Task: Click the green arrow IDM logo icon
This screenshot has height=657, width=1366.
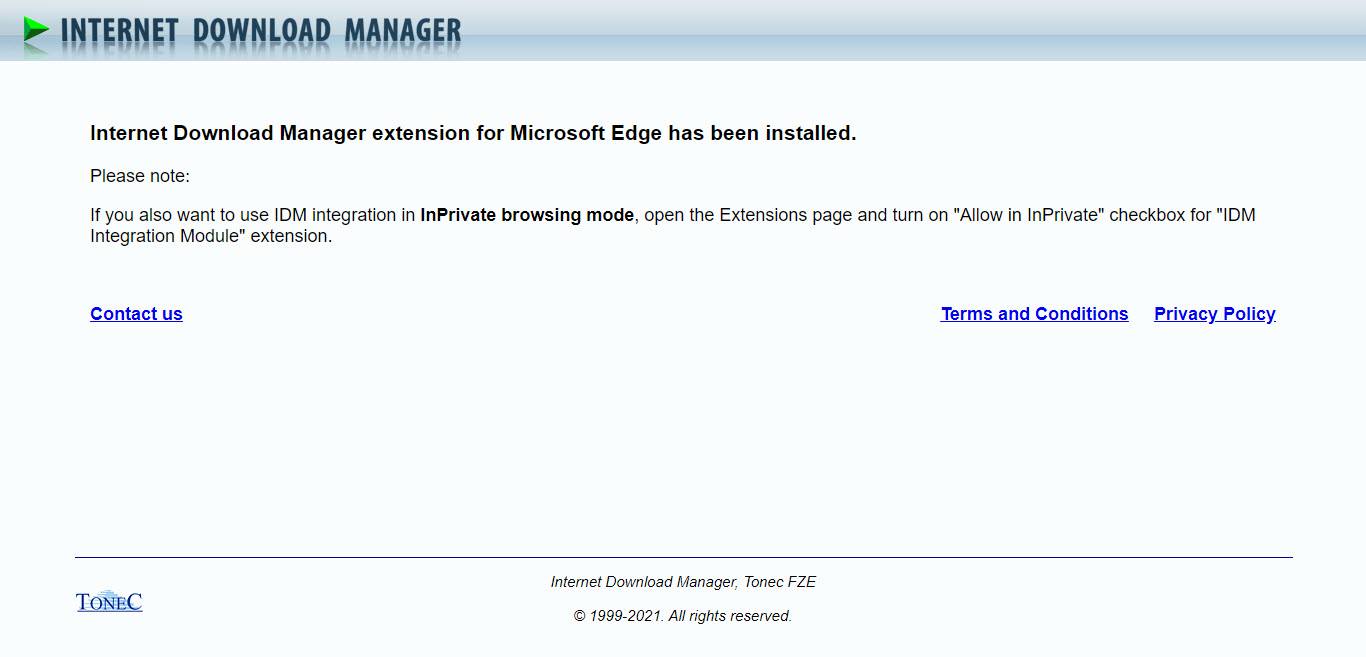Action: click(x=36, y=30)
